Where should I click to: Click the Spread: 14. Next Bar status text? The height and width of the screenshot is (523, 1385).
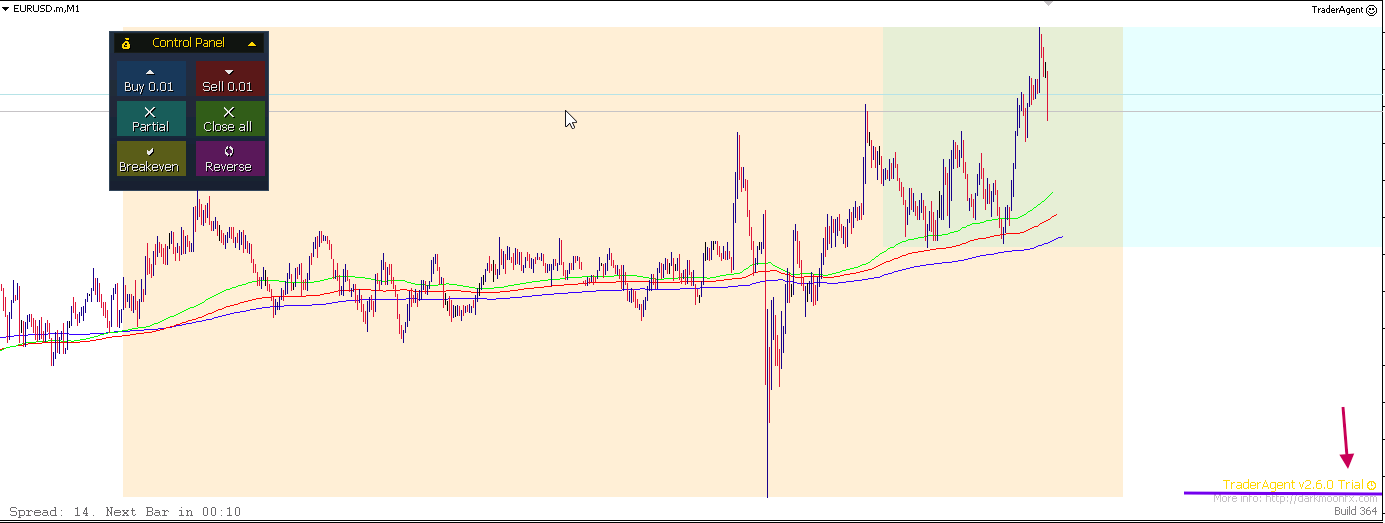click(x=125, y=512)
